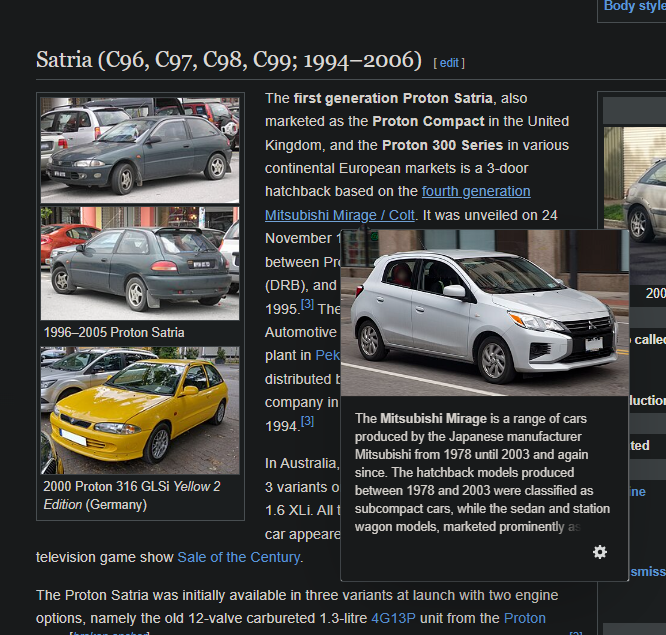Click the edit link beside Satria heading

449,63
